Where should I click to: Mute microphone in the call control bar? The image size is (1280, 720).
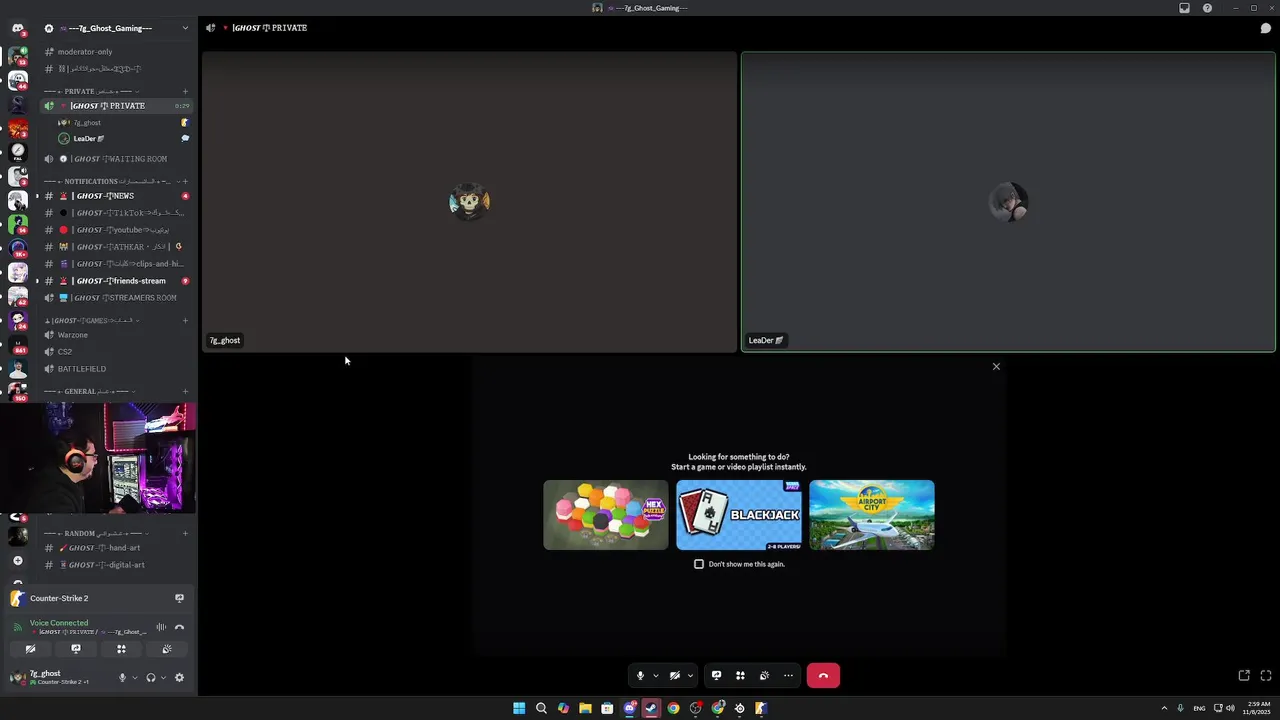coord(641,676)
